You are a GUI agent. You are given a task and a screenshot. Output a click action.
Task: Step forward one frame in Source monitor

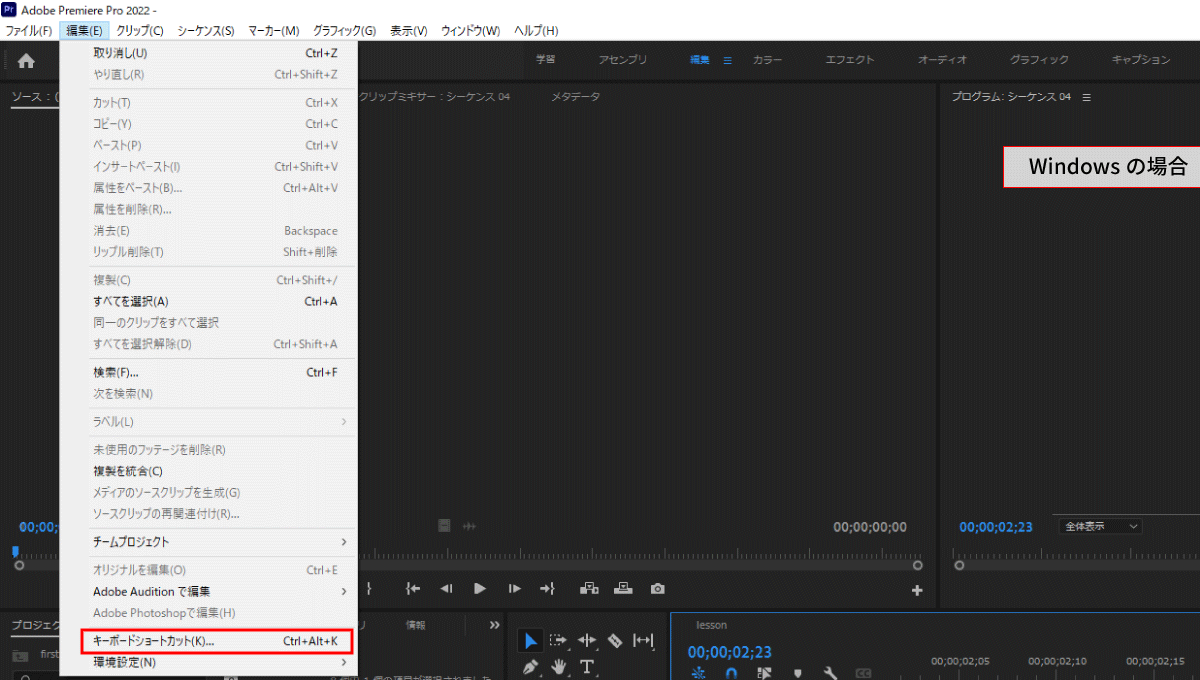(x=514, y=589)
